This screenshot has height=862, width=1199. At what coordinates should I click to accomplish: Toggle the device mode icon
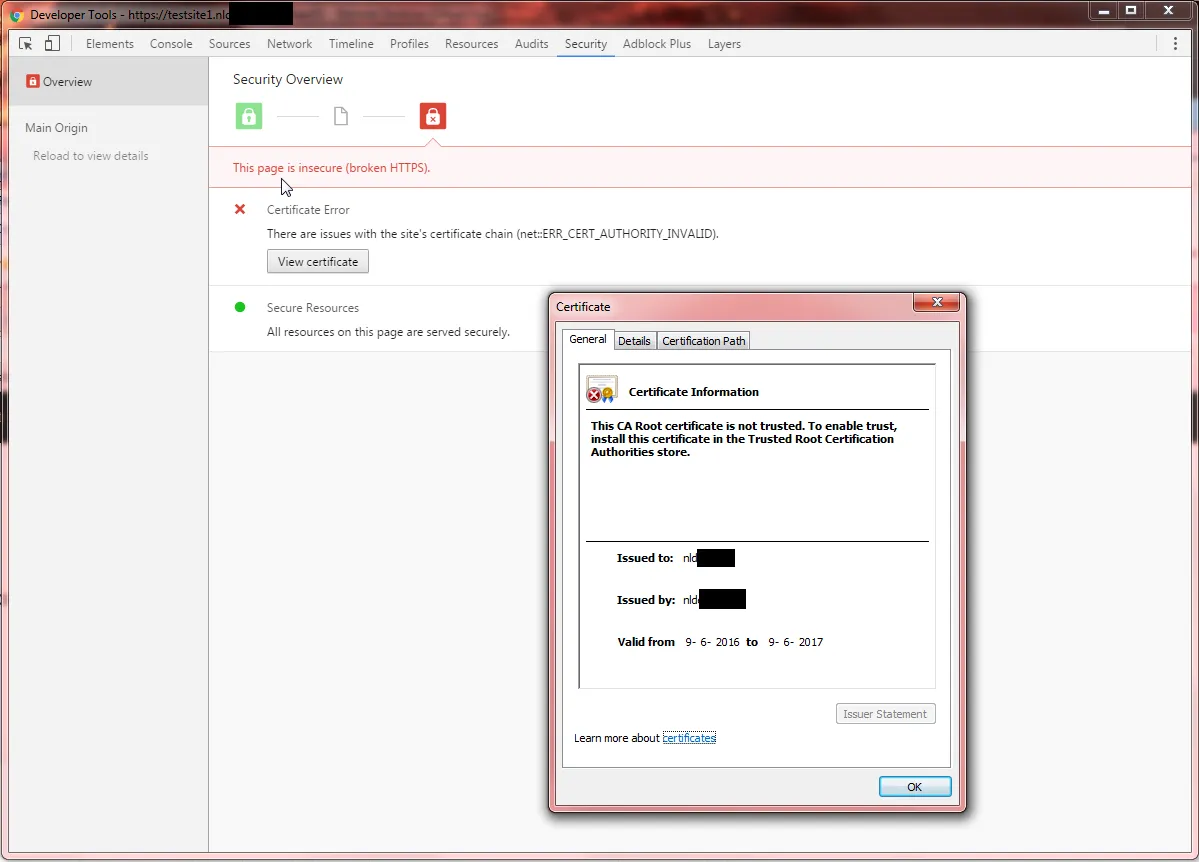point(52,44)
